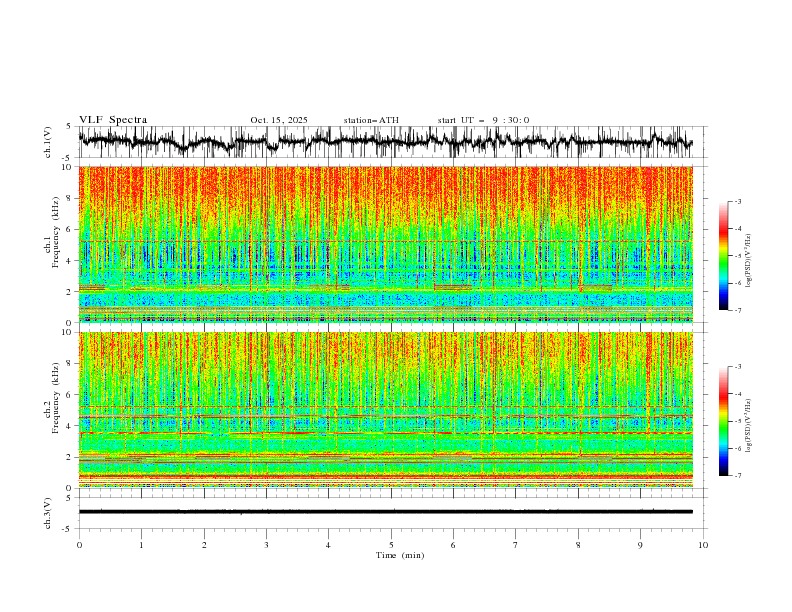Screen dimensions: 792x612
Task: Click the upper color bar's "log(PSD)(V²/Hz)" label
Action: click(748, 261)
